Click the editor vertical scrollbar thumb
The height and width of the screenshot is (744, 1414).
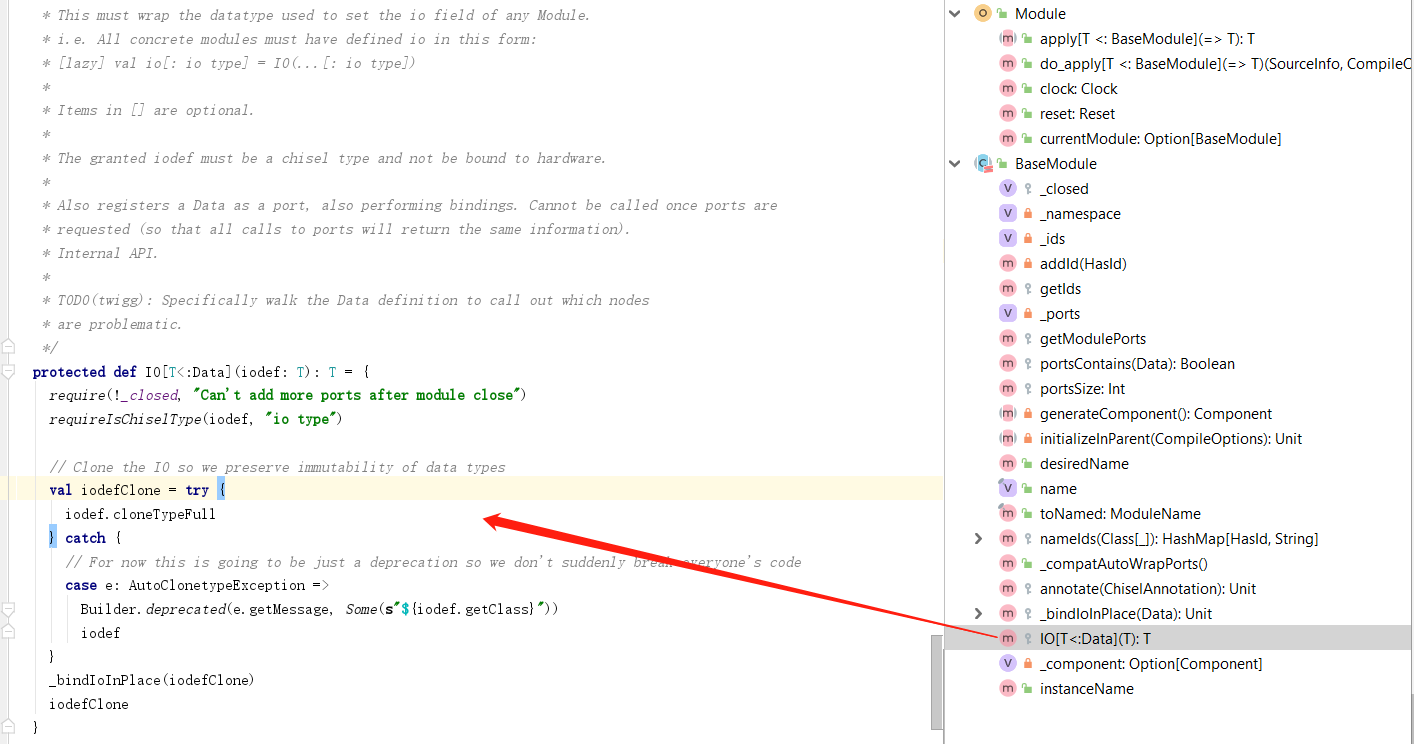[936, 680]
